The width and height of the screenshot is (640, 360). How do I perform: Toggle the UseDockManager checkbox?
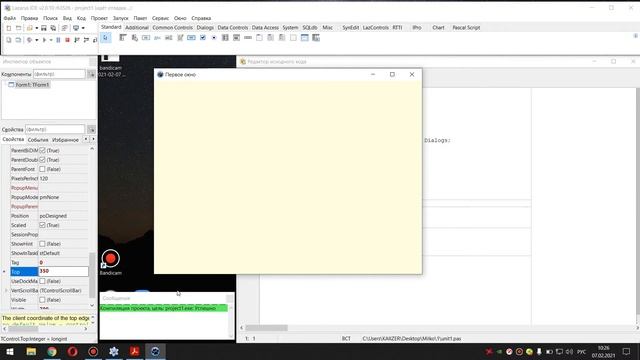coord(42,281)
